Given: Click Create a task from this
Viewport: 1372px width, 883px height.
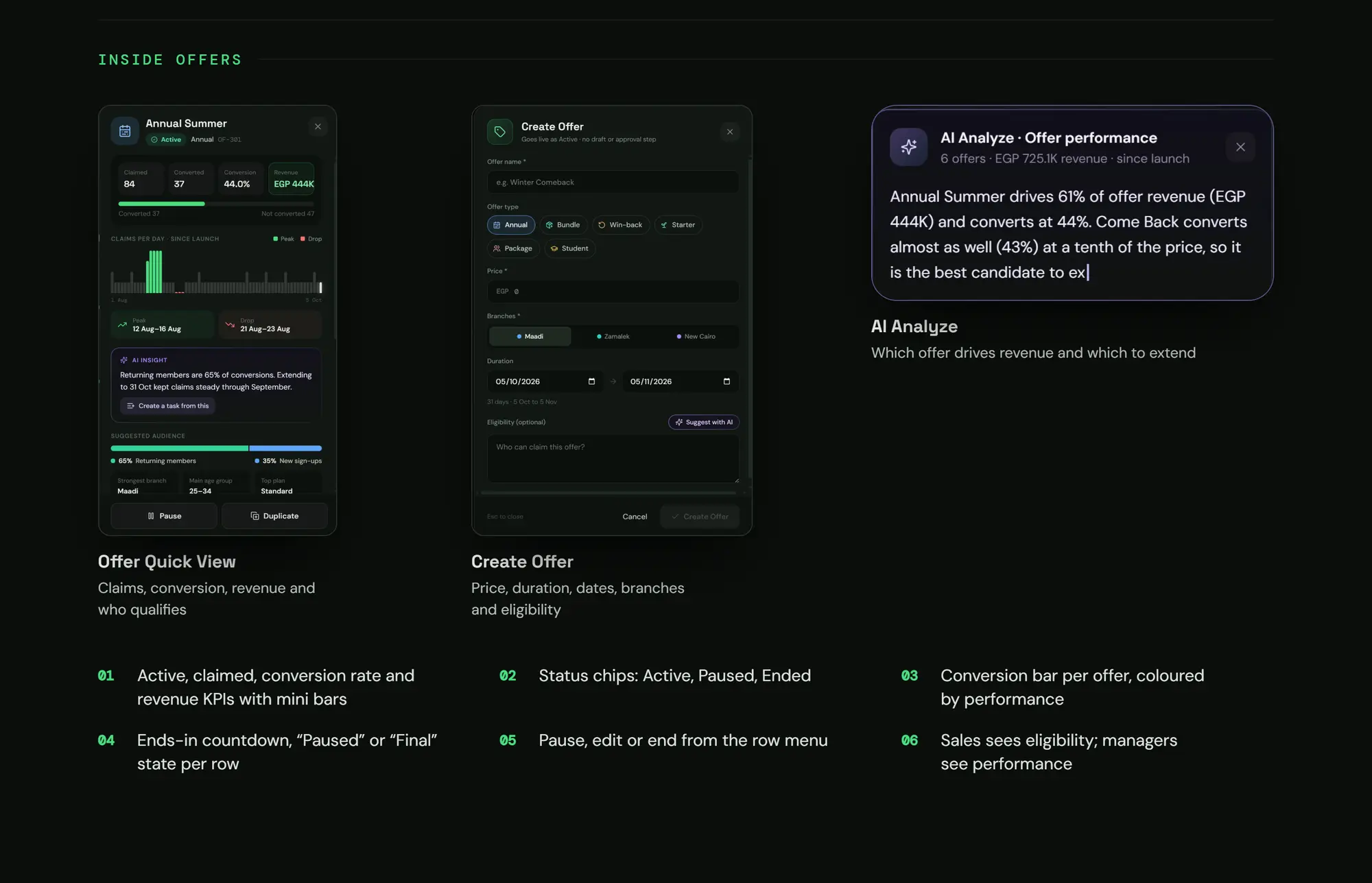Looking at the screenshot, I should point(168,406).
